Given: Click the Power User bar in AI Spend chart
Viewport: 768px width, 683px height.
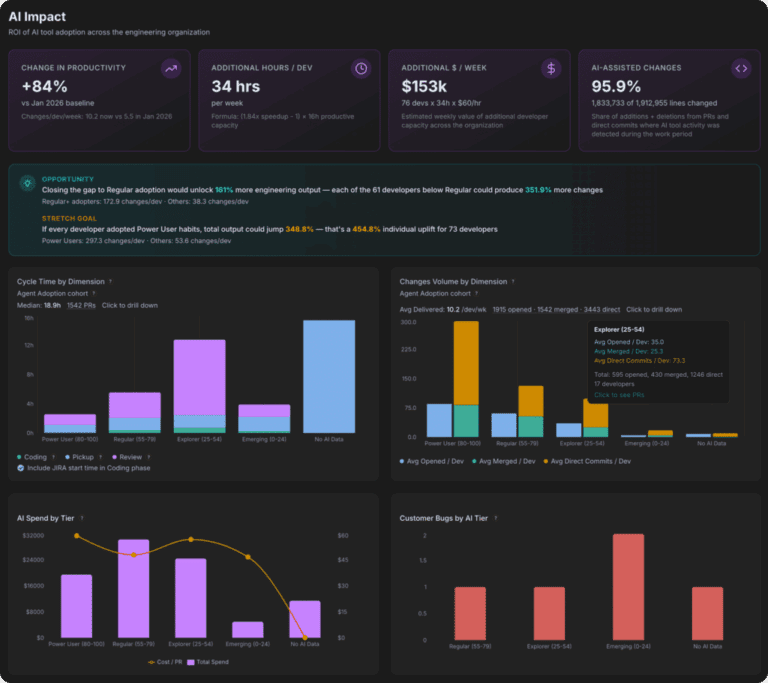Looking at the screenshot, I should pos(76,606).
